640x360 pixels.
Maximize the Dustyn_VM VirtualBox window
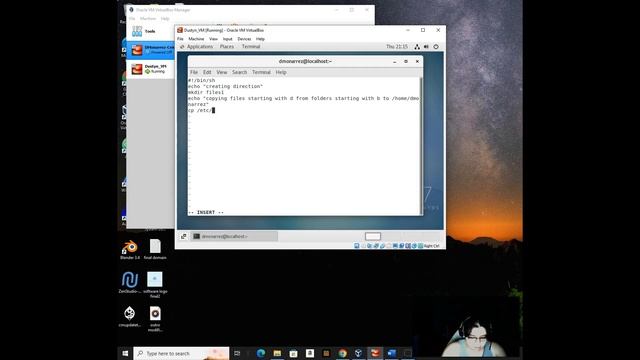423,30
